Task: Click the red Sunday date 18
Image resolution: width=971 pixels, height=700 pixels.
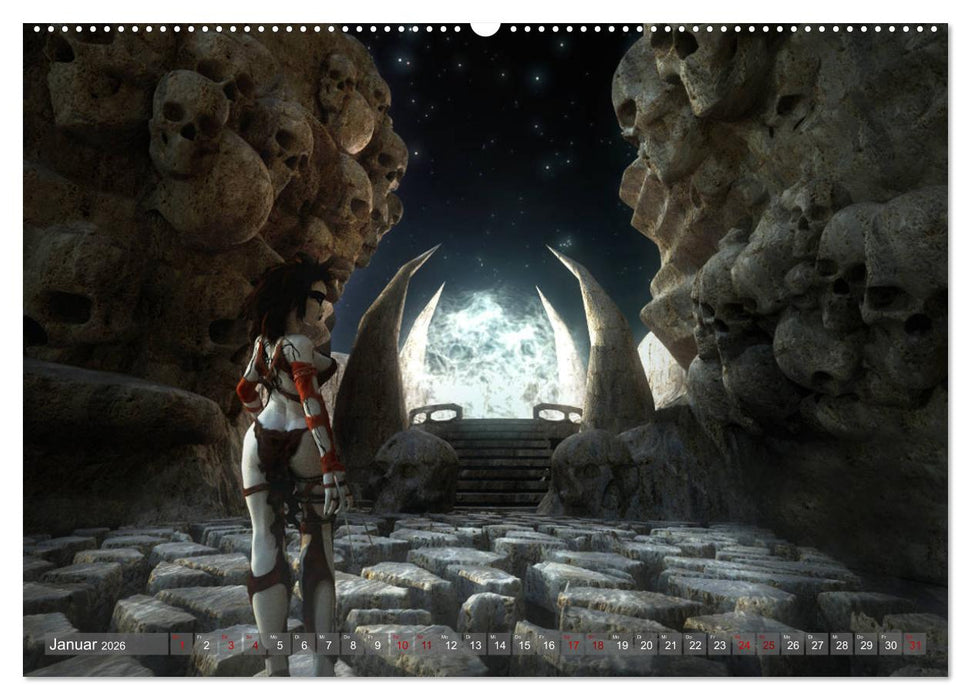Action: pos(596,644)
